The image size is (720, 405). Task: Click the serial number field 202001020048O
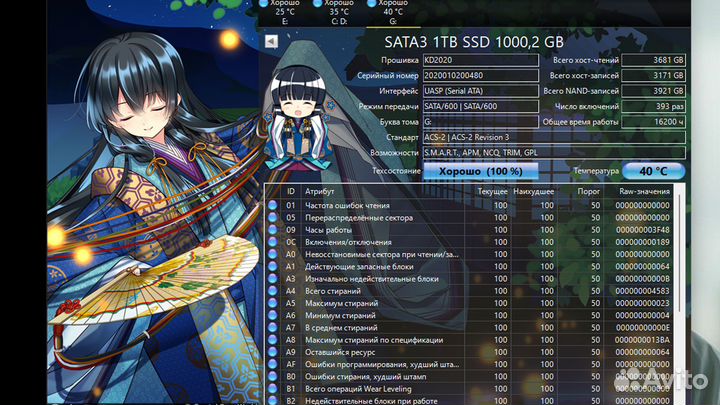pyautogui.click(x=480, y=75)
